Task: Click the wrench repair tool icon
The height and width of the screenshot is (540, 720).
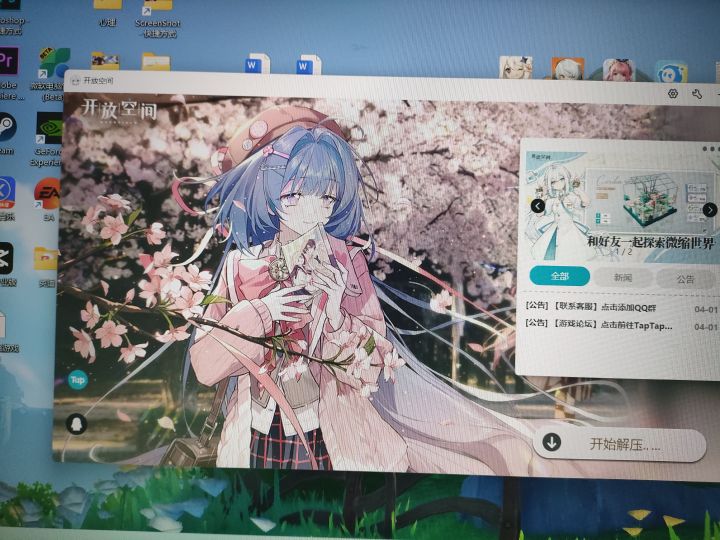Action: coord(697,95)
